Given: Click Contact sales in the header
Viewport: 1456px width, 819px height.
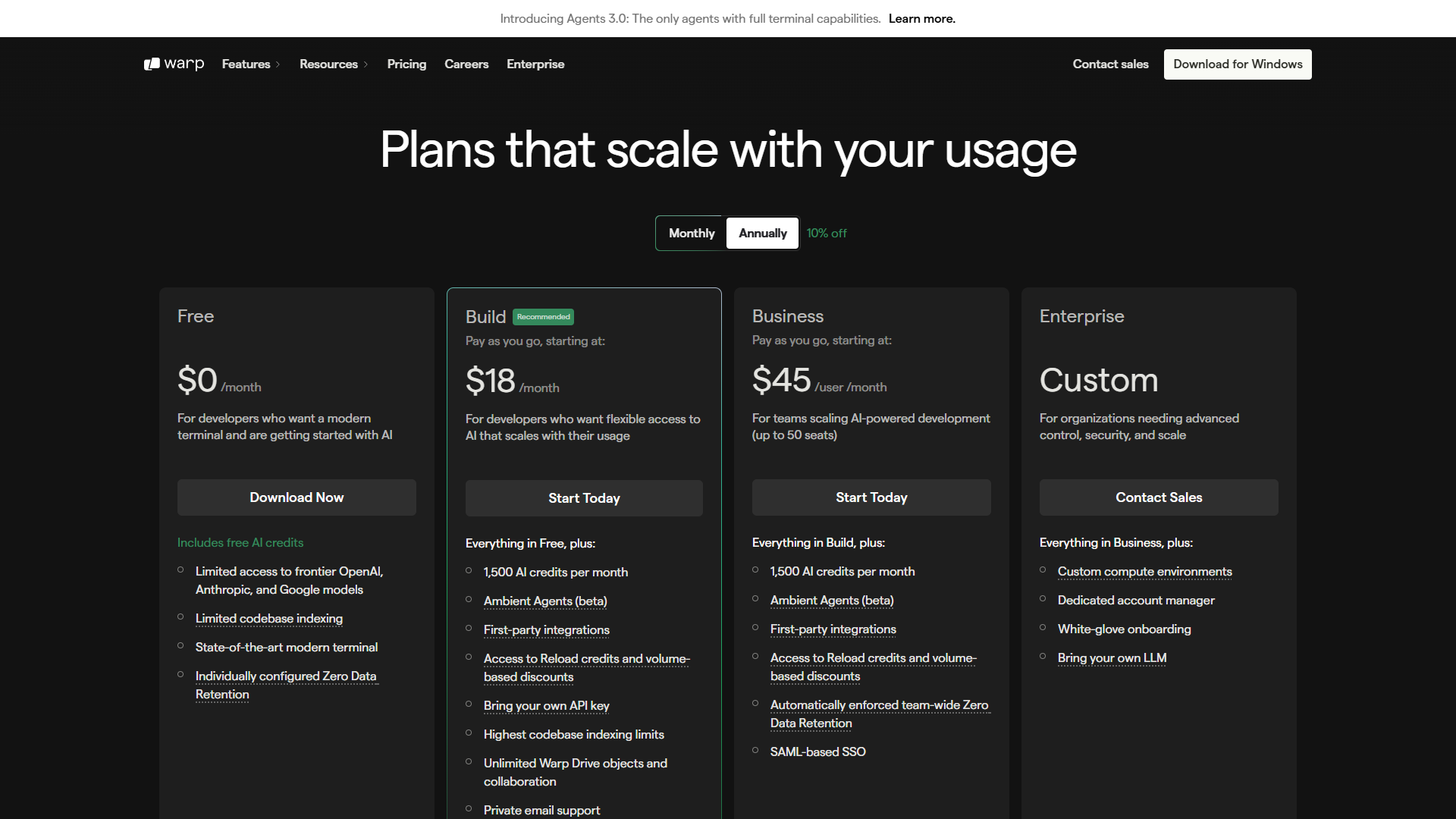Looking at the screenshot, I should [x=1110, y=64].
